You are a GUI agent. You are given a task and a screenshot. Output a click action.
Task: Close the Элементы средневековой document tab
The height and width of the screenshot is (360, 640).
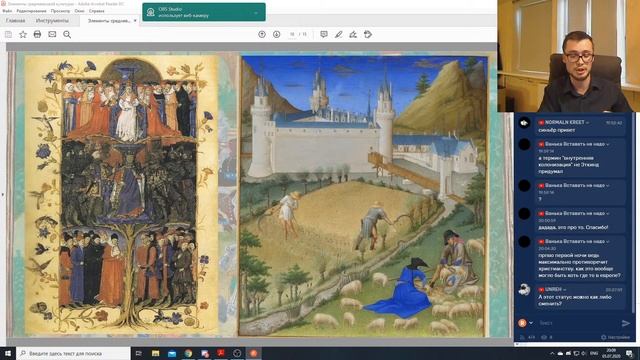(135, 20)
